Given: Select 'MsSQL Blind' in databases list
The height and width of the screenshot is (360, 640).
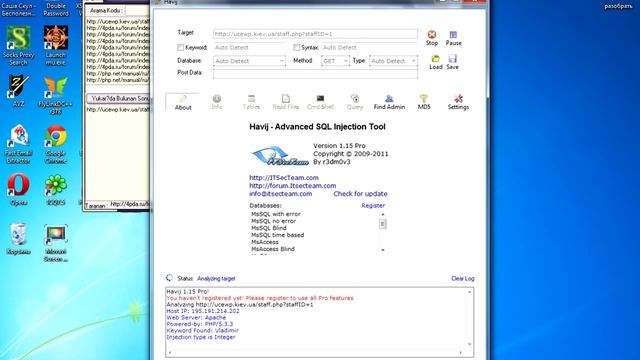Looking at the screenshot, I should point(269,228).
